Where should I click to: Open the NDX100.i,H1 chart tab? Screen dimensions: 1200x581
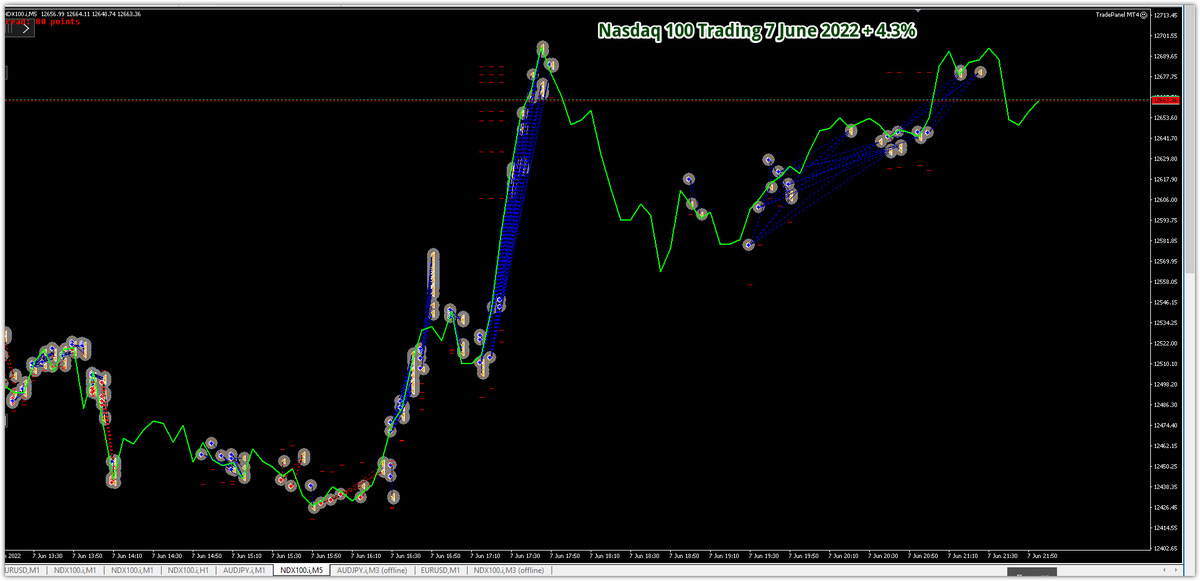(189, 570)
